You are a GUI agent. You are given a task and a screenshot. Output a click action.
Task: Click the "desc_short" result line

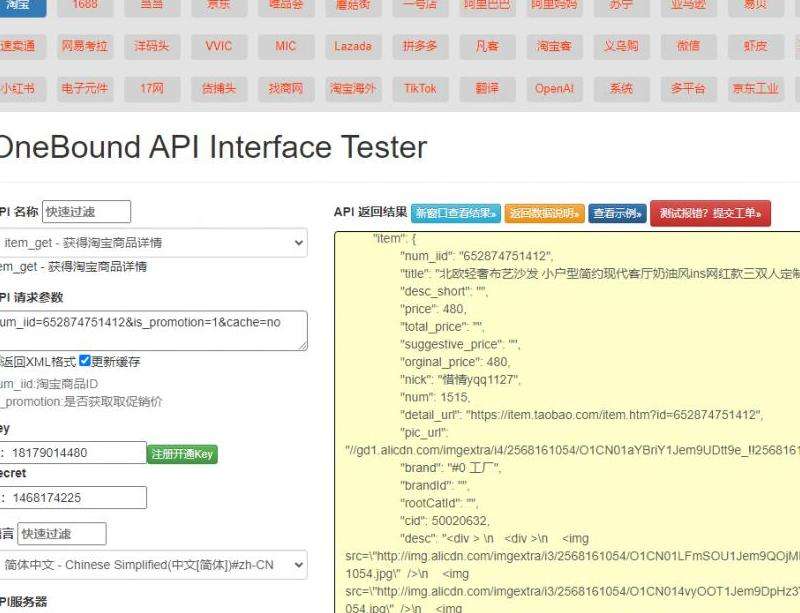[444, 291]
